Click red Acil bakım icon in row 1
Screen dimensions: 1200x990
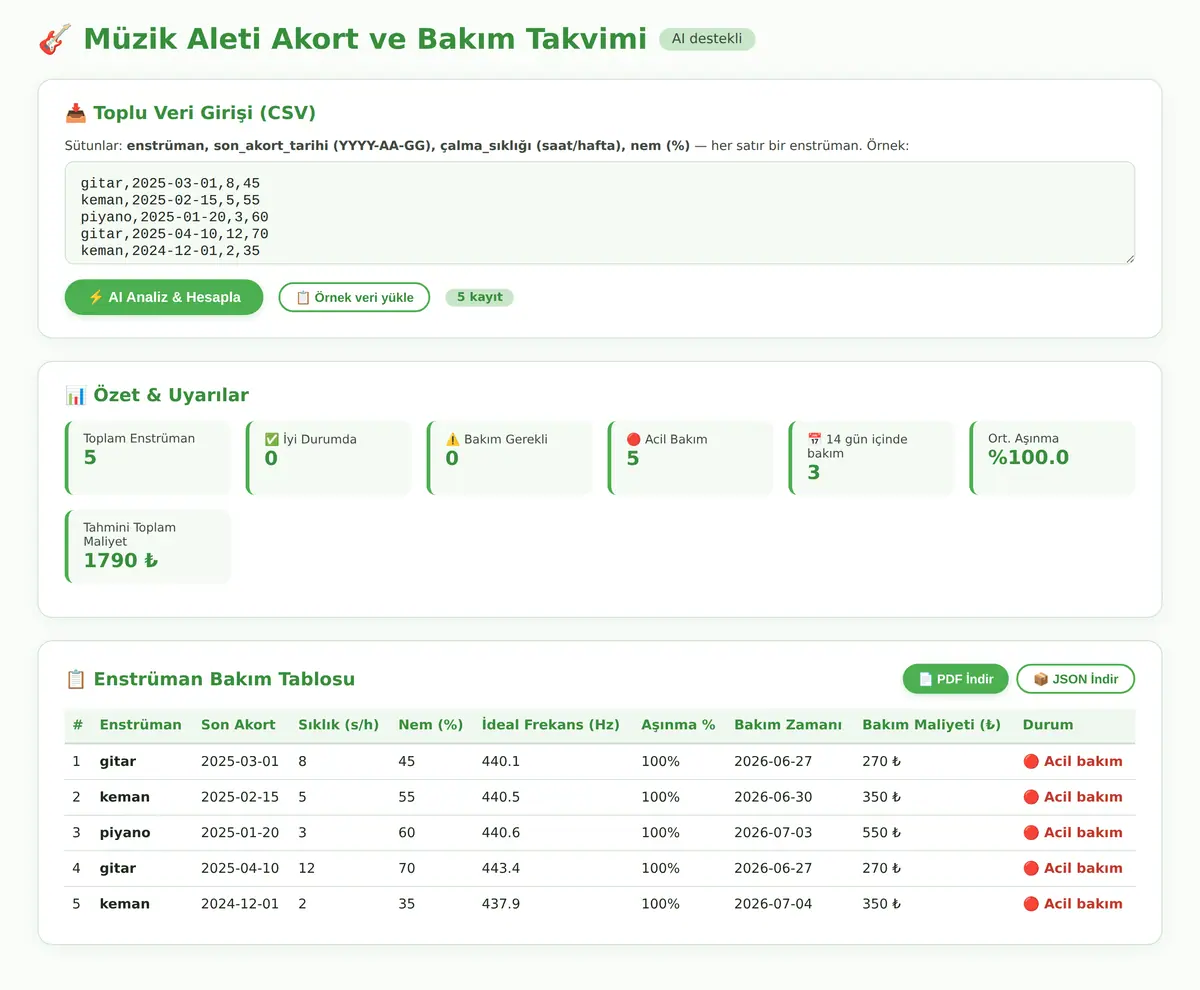(x=1031, y=762)
